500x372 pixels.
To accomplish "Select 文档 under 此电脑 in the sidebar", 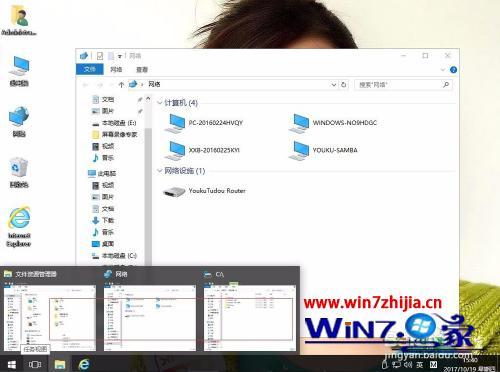I will tap(103, 209).
